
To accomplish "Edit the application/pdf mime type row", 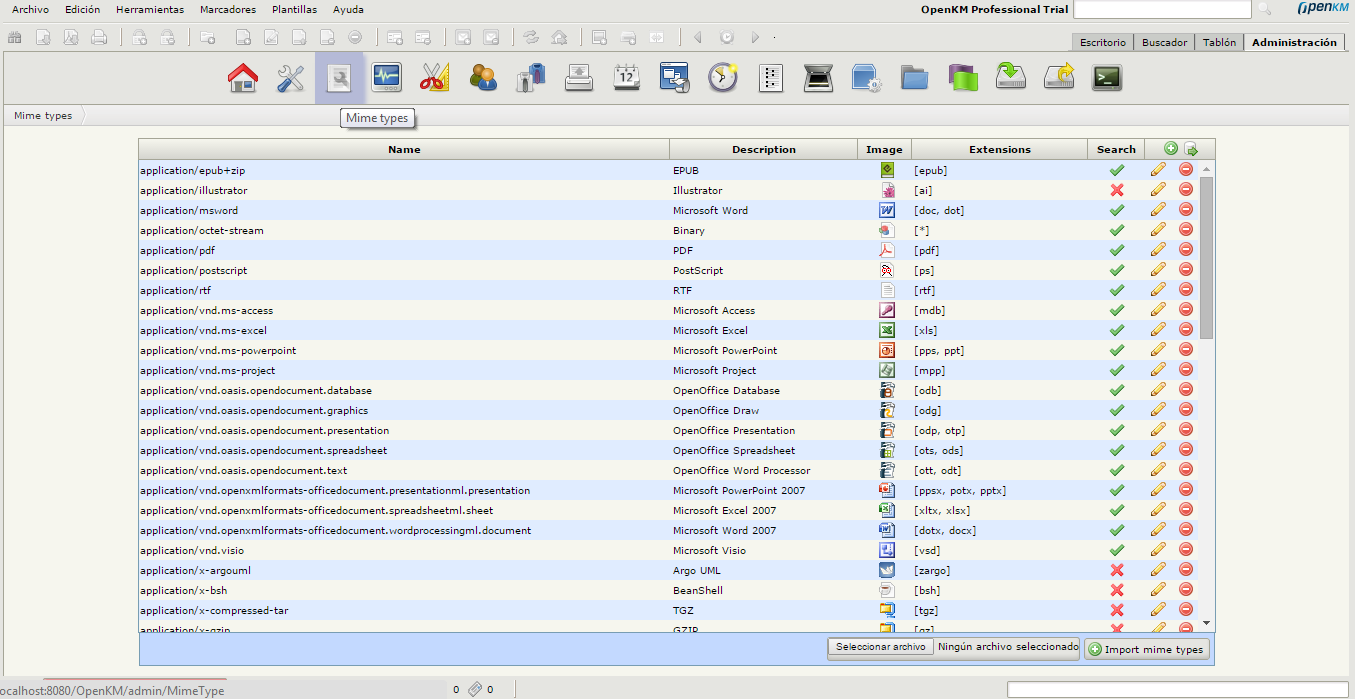I will click(x=1158, y=250).
